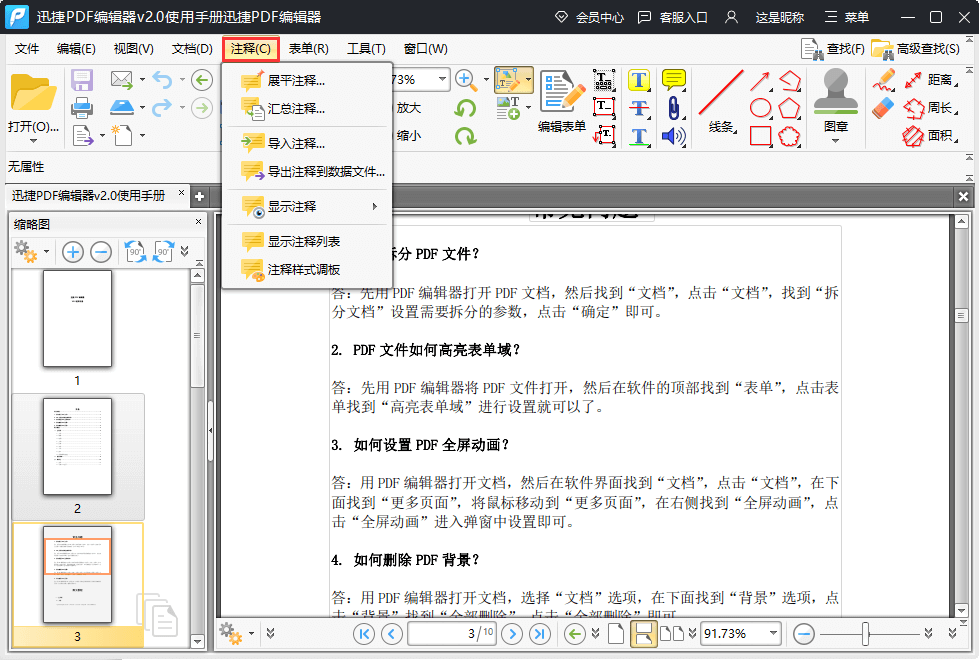Open the 91.73% zoom dropdown at bottom
Image resolution: width=980 pixels, height=660 pixels.
[772, 633]
